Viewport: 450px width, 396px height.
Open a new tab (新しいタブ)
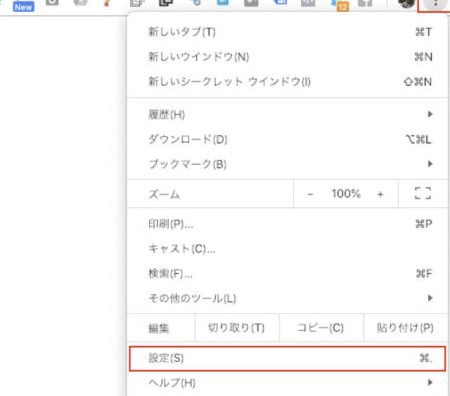(287, 32)
